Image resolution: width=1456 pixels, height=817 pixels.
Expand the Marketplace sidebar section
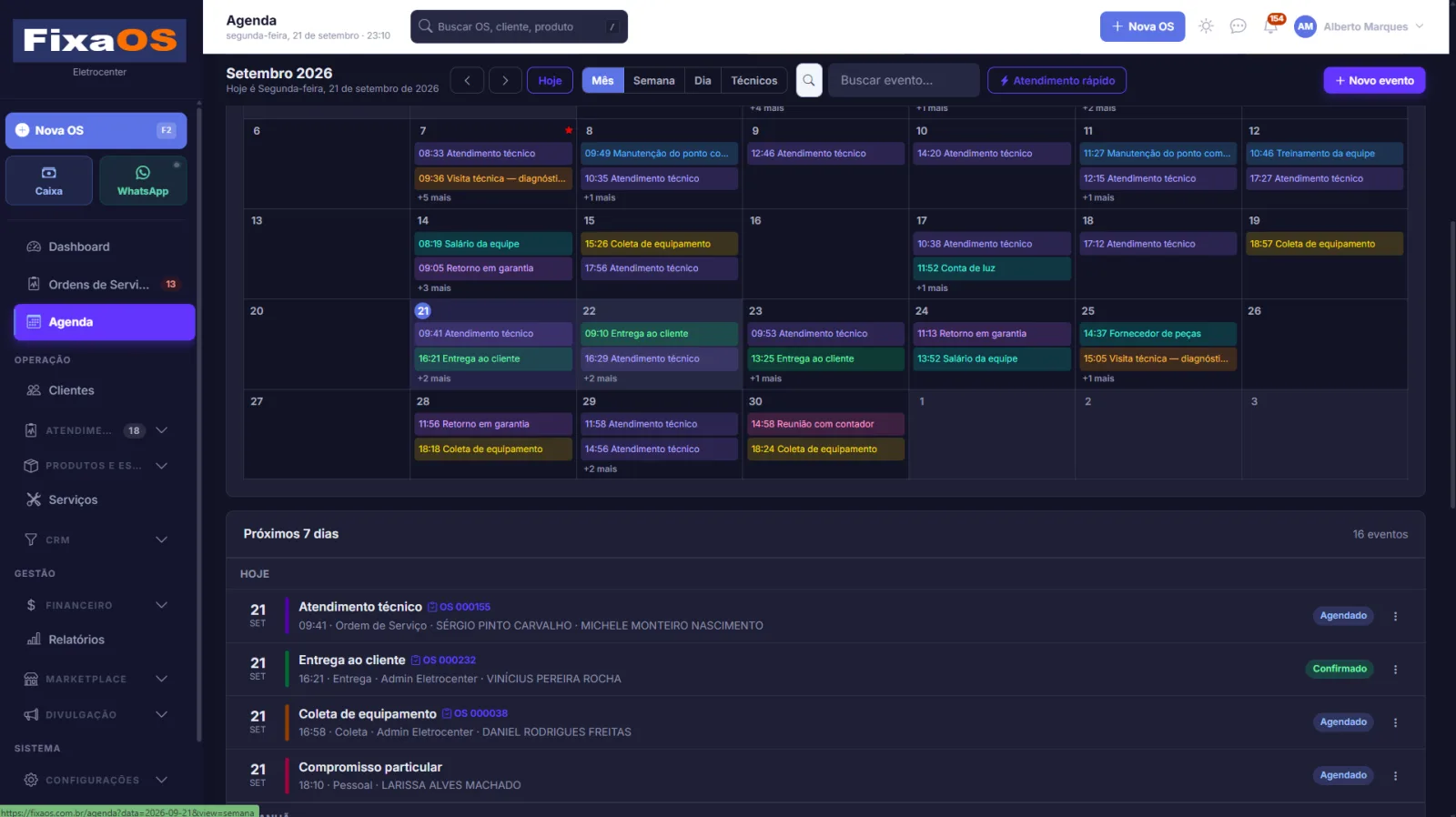click(96, 679)
